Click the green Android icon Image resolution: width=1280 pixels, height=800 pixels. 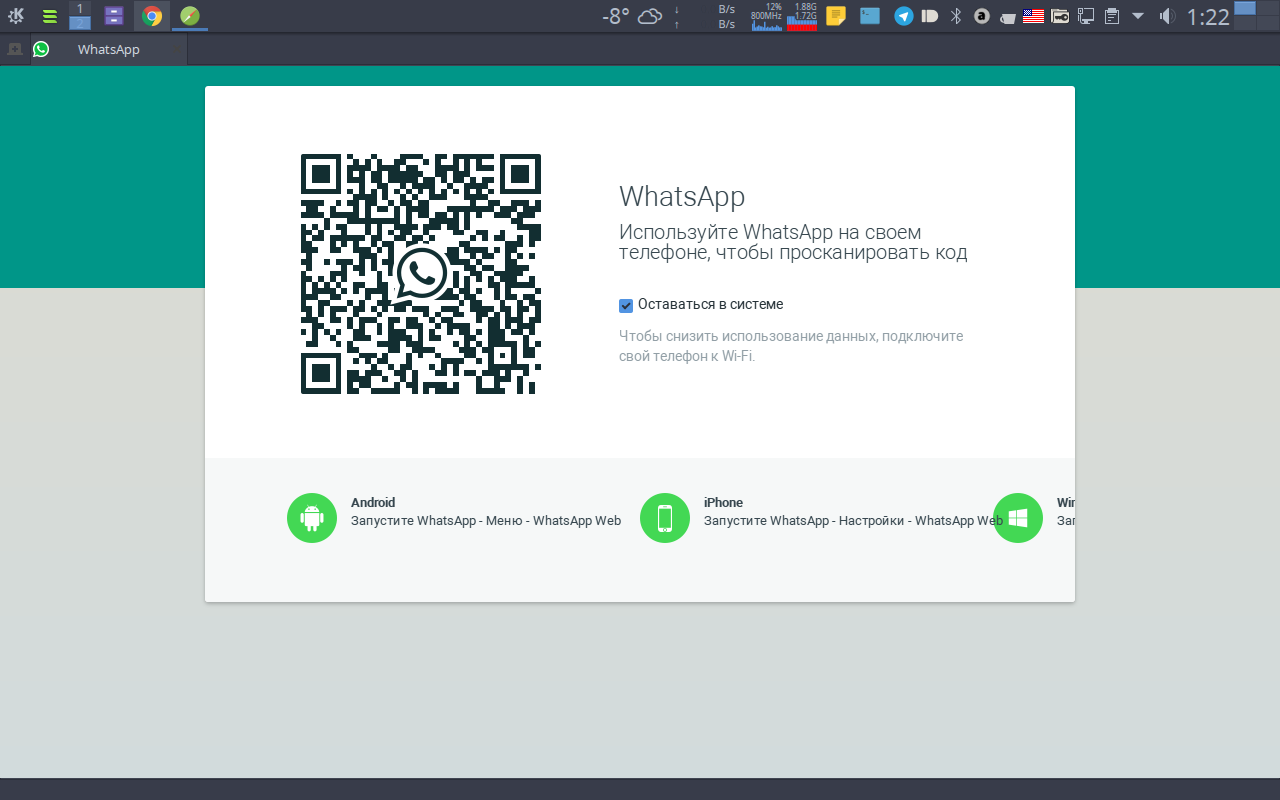312,518
